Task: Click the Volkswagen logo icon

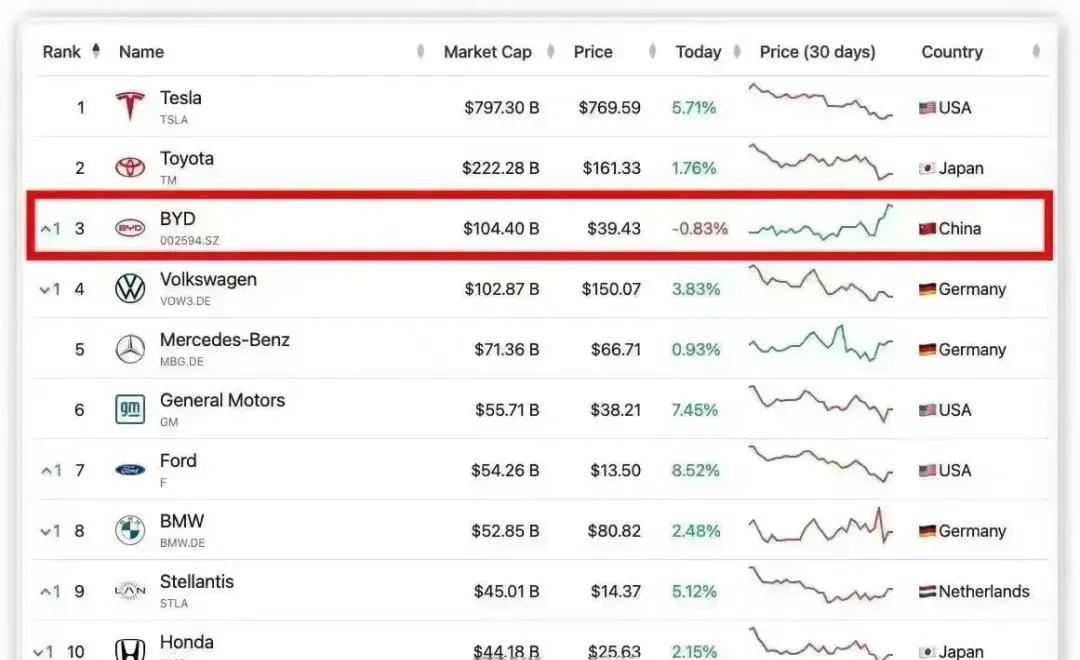Action: 130,289
